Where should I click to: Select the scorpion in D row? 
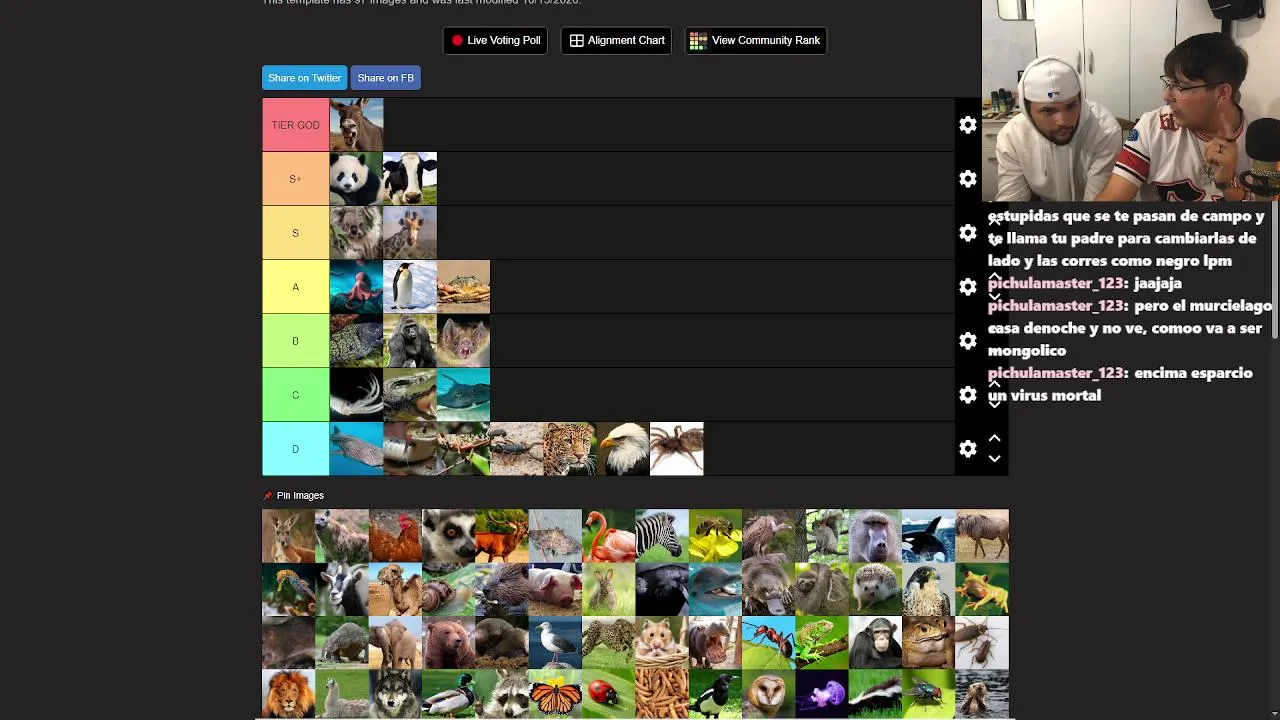[516, 449]
